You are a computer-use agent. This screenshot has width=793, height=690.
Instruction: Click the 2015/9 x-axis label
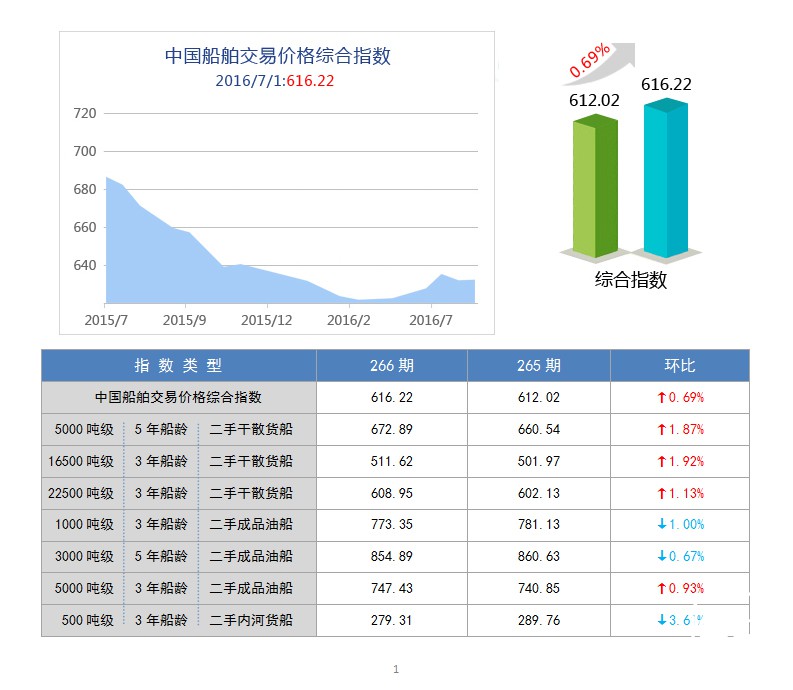[184, 320]
